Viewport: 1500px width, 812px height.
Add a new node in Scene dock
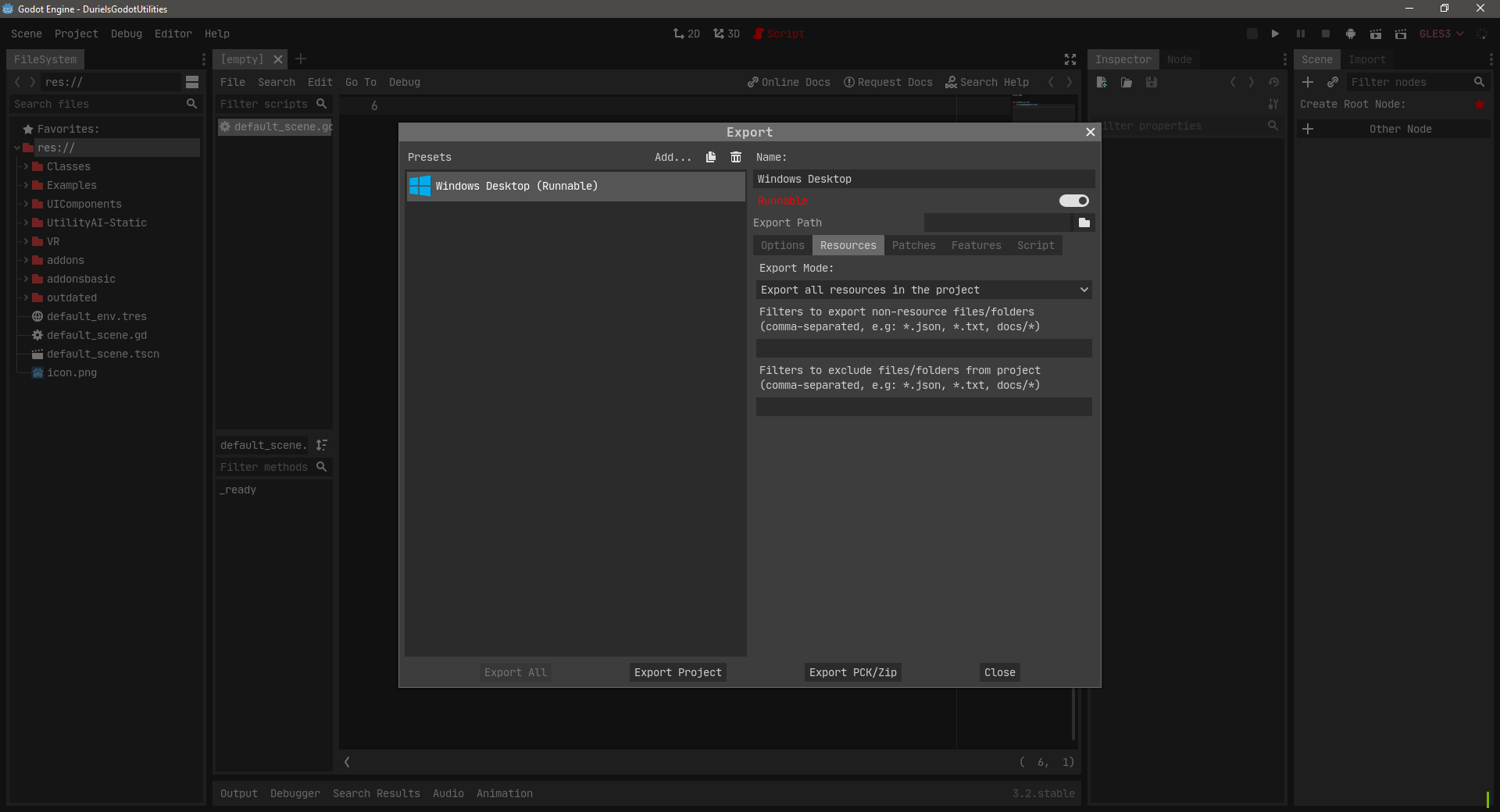pyautogui.click(x=1308, y=82)
